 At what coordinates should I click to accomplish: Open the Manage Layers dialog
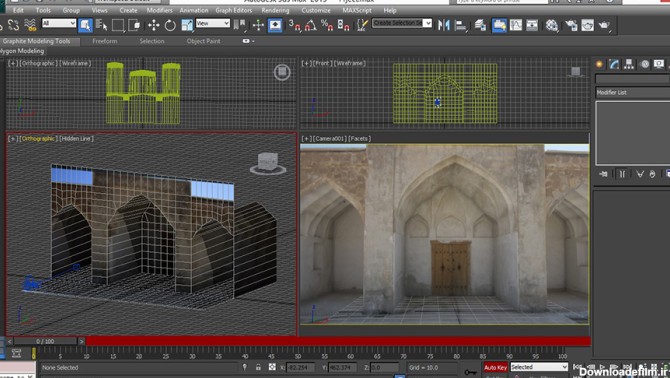480,25
